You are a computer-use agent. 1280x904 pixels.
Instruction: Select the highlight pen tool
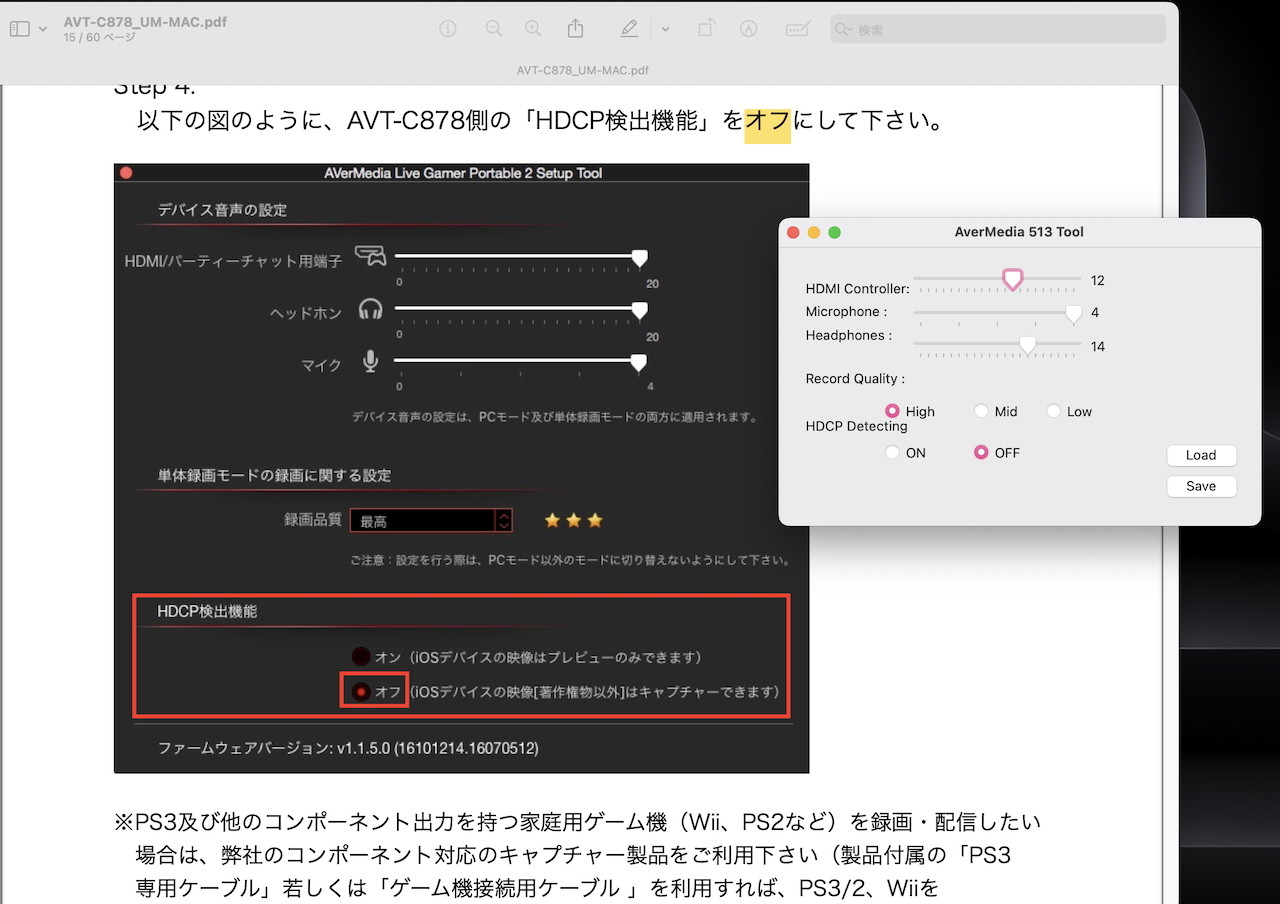tap(629, 29)
